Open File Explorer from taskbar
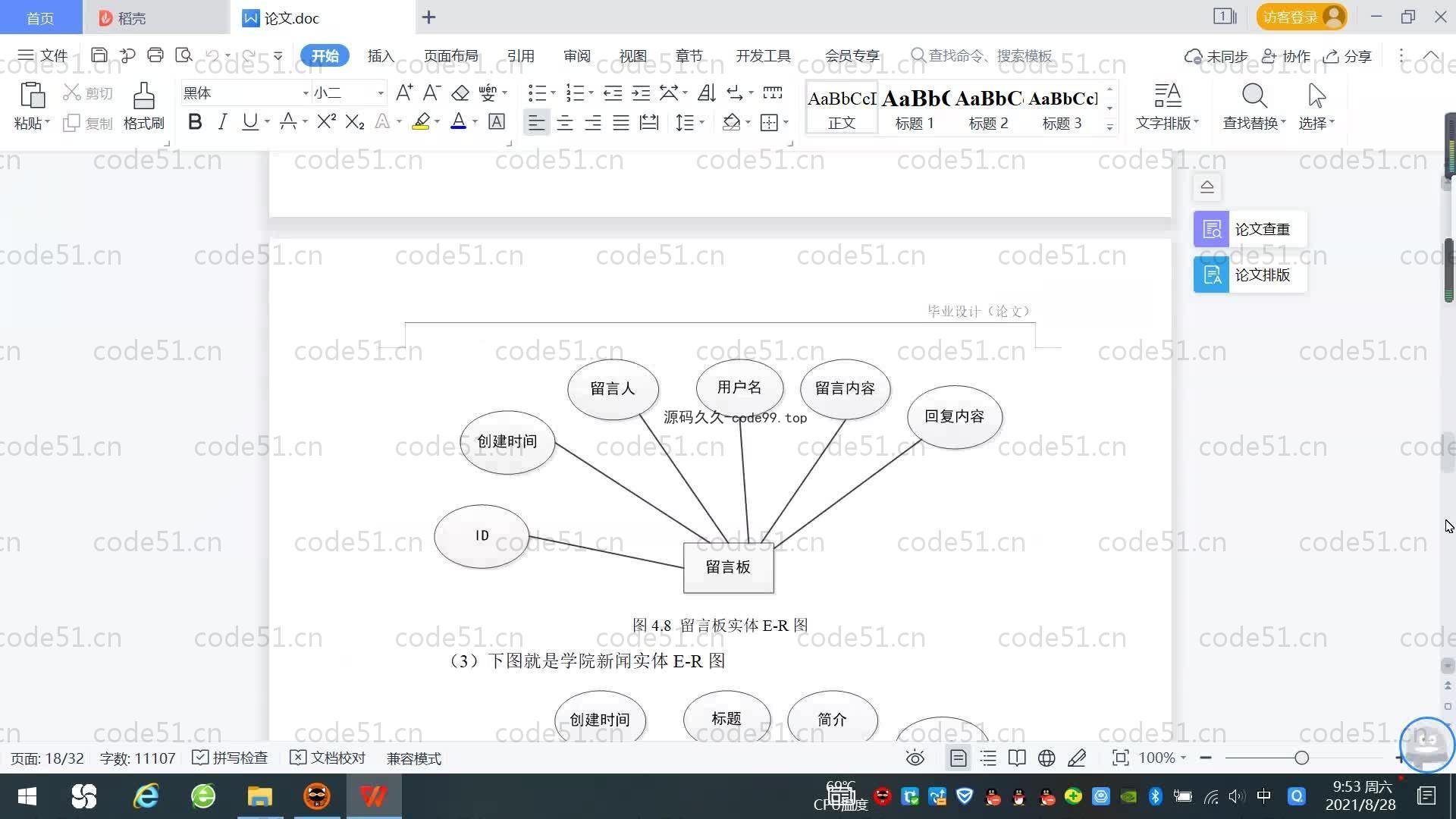Screen dimensions: 1456x819 pyautogui.click(x=260, y=796)
